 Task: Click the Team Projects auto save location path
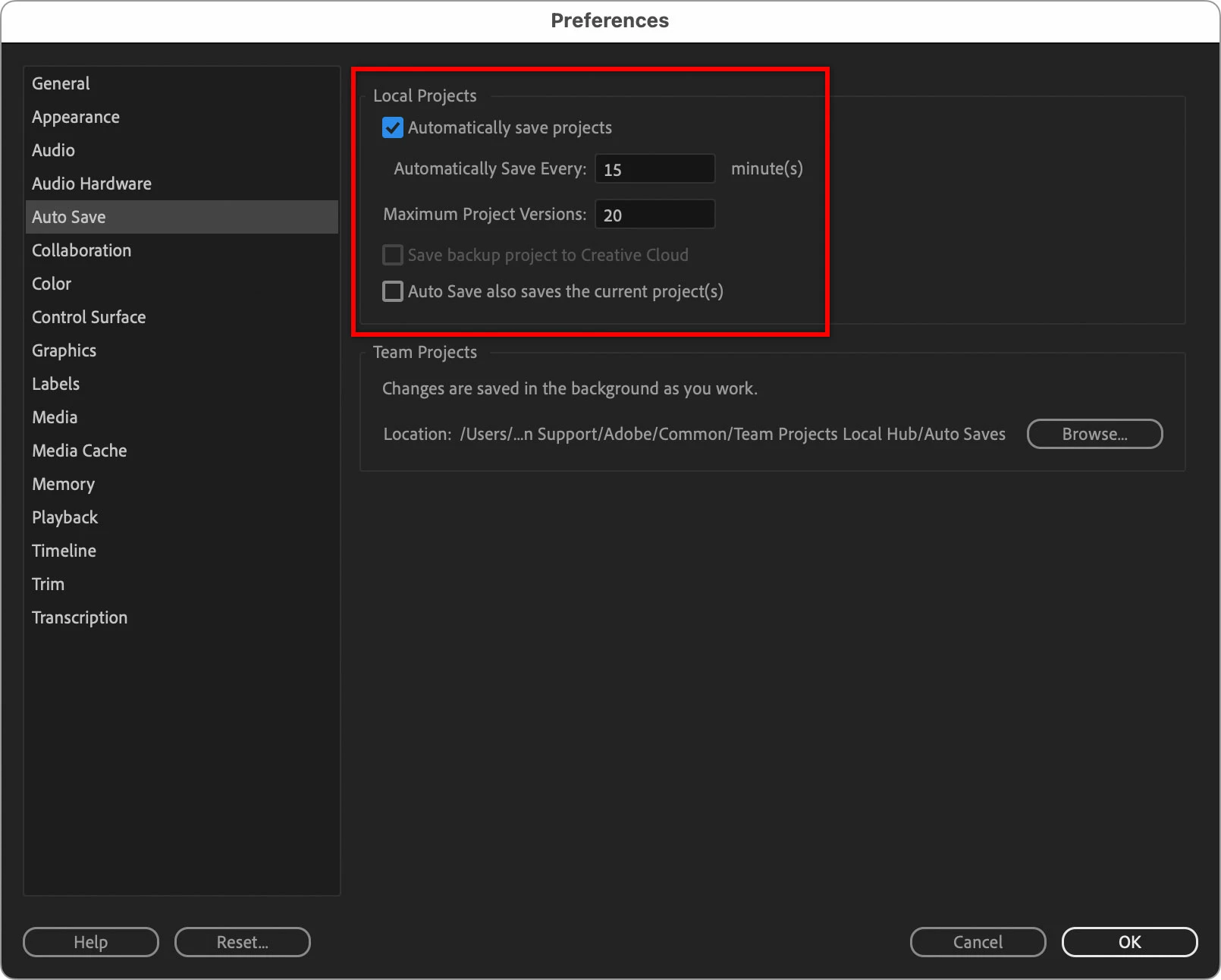coord(733,434)
